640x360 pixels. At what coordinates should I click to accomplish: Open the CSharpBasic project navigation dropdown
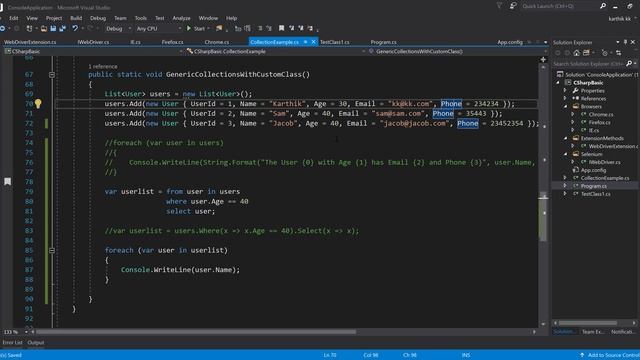(x=93, y=51)
